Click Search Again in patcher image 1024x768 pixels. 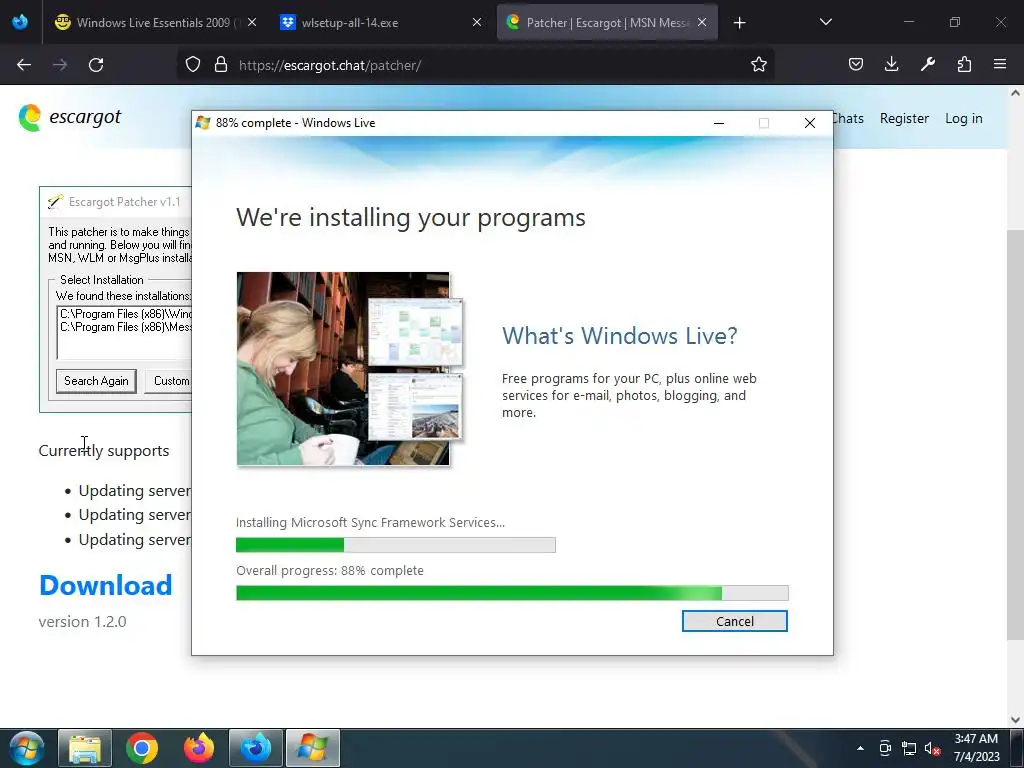pyautogui.click(x=96, y=381)
